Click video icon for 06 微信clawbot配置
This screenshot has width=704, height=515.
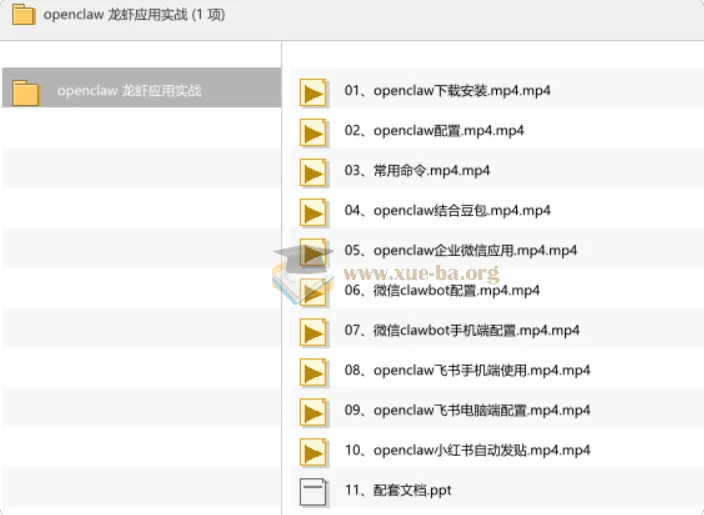[313, 292]
